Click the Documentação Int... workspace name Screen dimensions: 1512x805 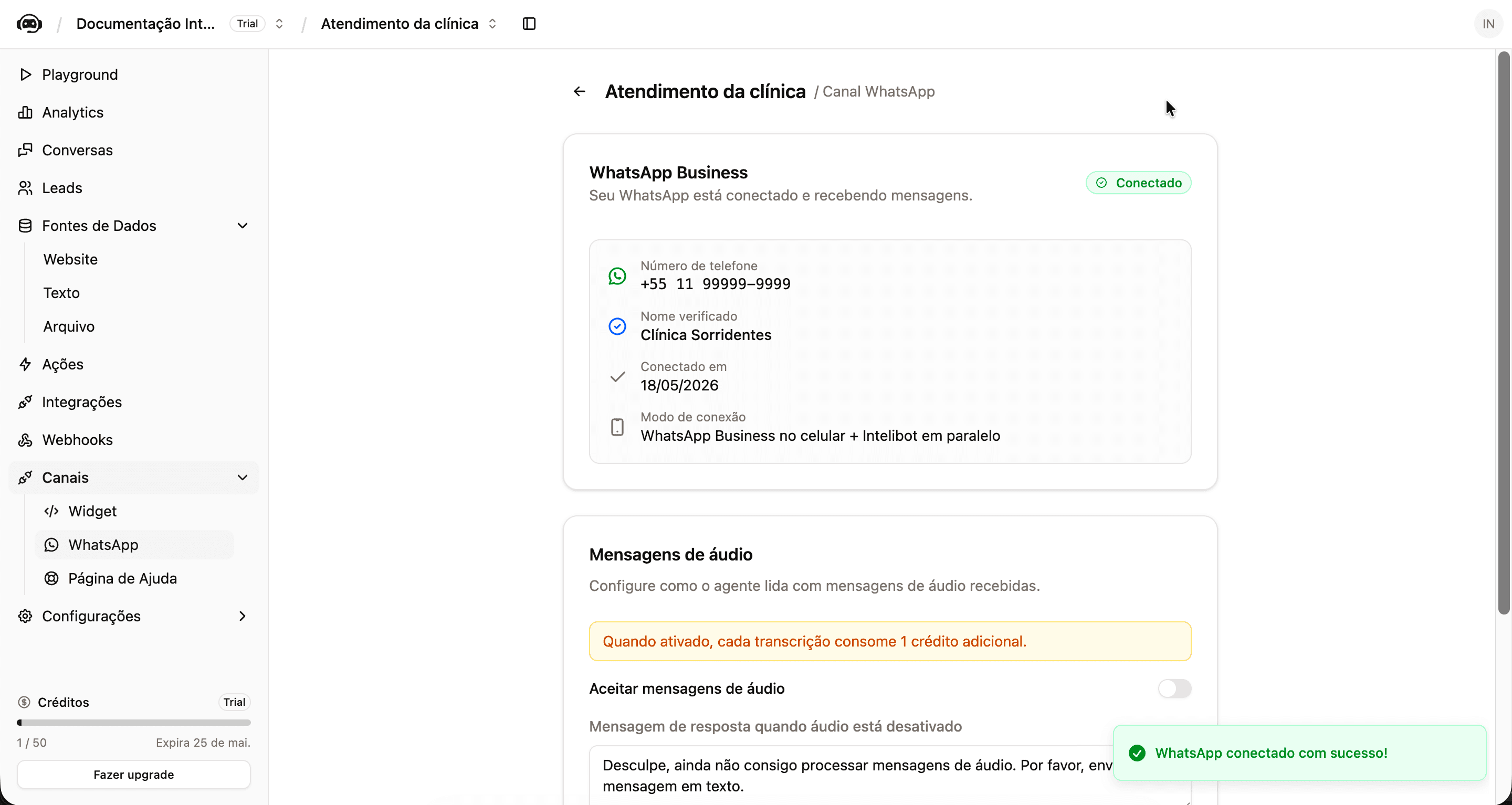pyautogui.click(x=145, y=24)
